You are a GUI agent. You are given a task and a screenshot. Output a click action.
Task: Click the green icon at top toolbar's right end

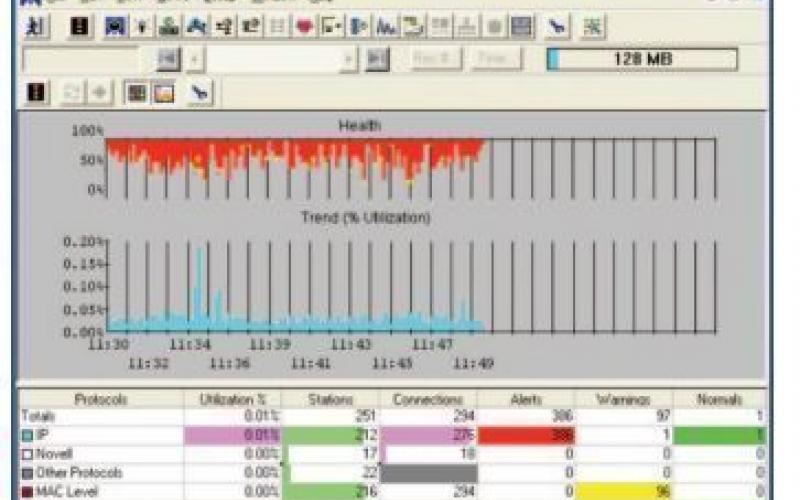(x=593, y=27)
